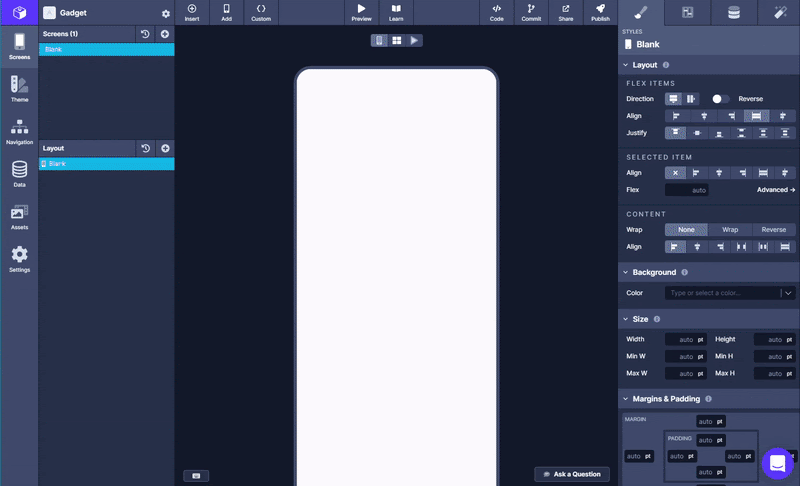
Task: Switch to the Styles brush tab
Action: [x=643, y=12]
